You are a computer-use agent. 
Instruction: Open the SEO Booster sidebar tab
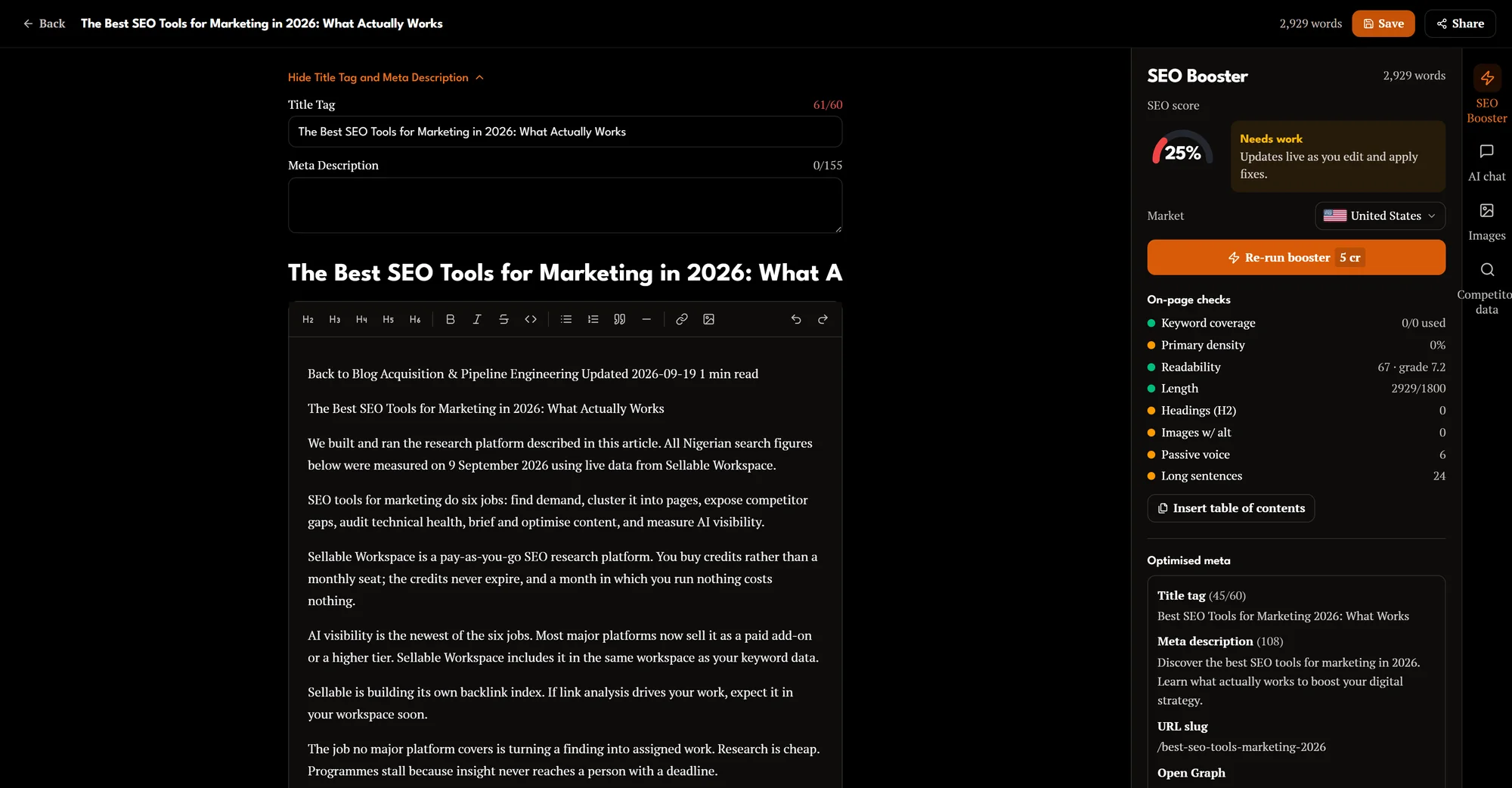1486,95
